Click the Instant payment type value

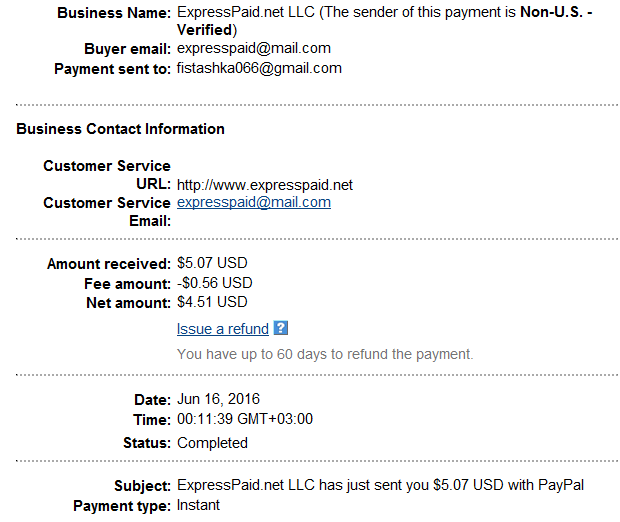coord(198,505)
